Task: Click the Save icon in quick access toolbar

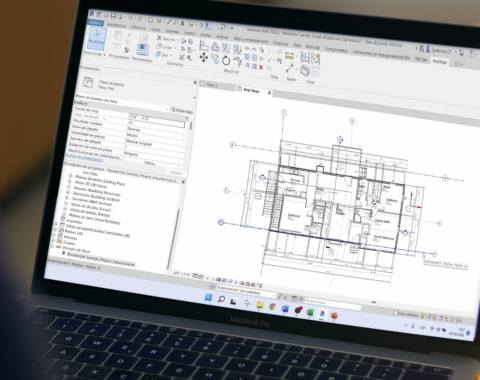Action: point(113,16)
